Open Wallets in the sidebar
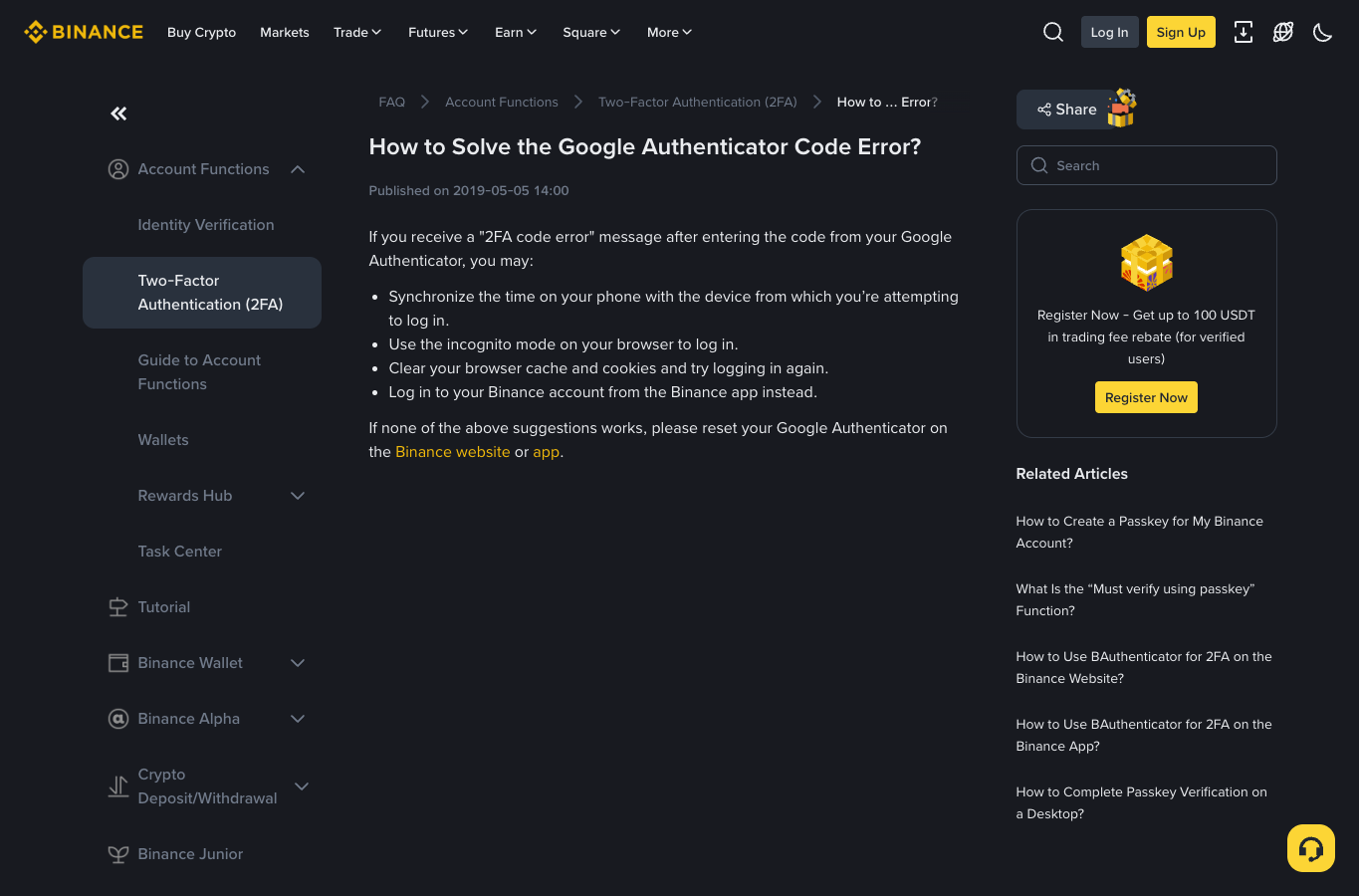The width and height of the screenshot is (1359, 896). tap(163, 440)
